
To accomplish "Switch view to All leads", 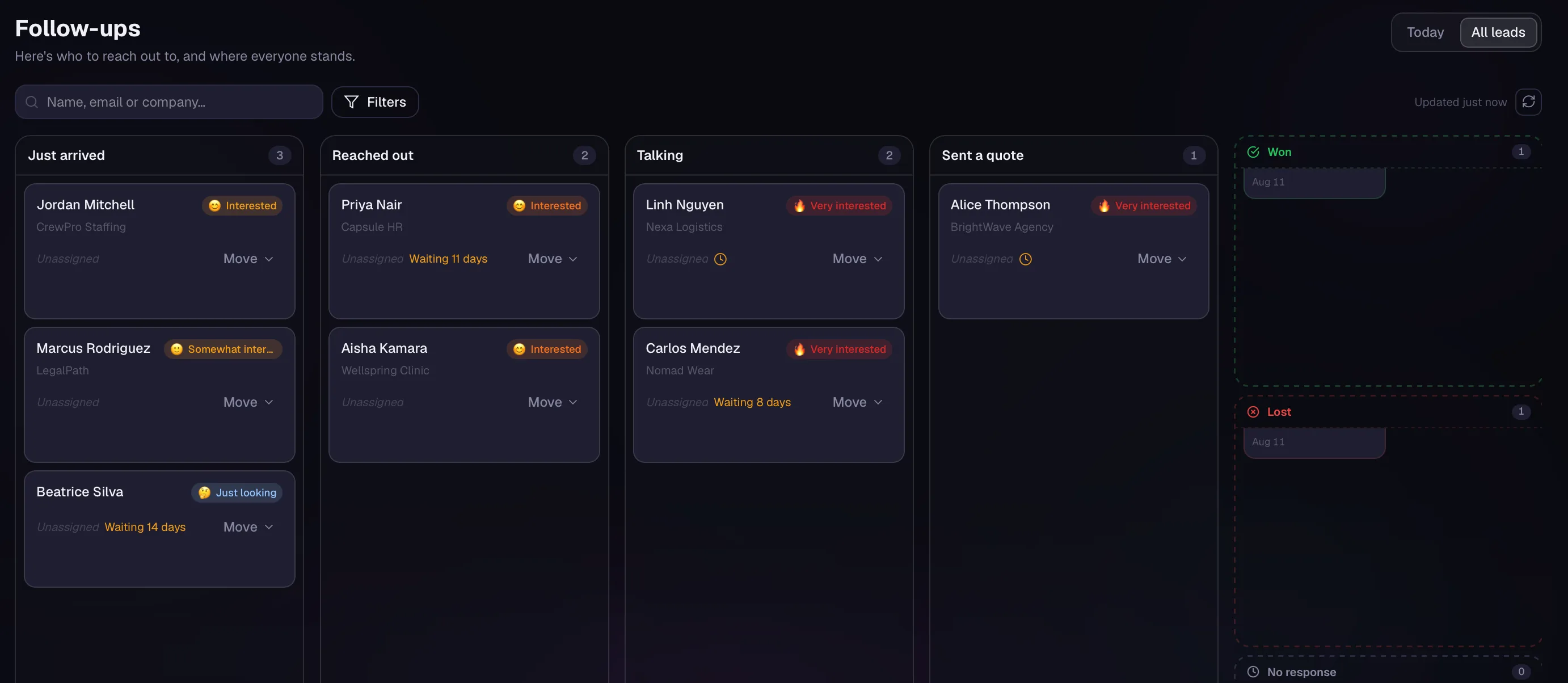I will 1498,32.
